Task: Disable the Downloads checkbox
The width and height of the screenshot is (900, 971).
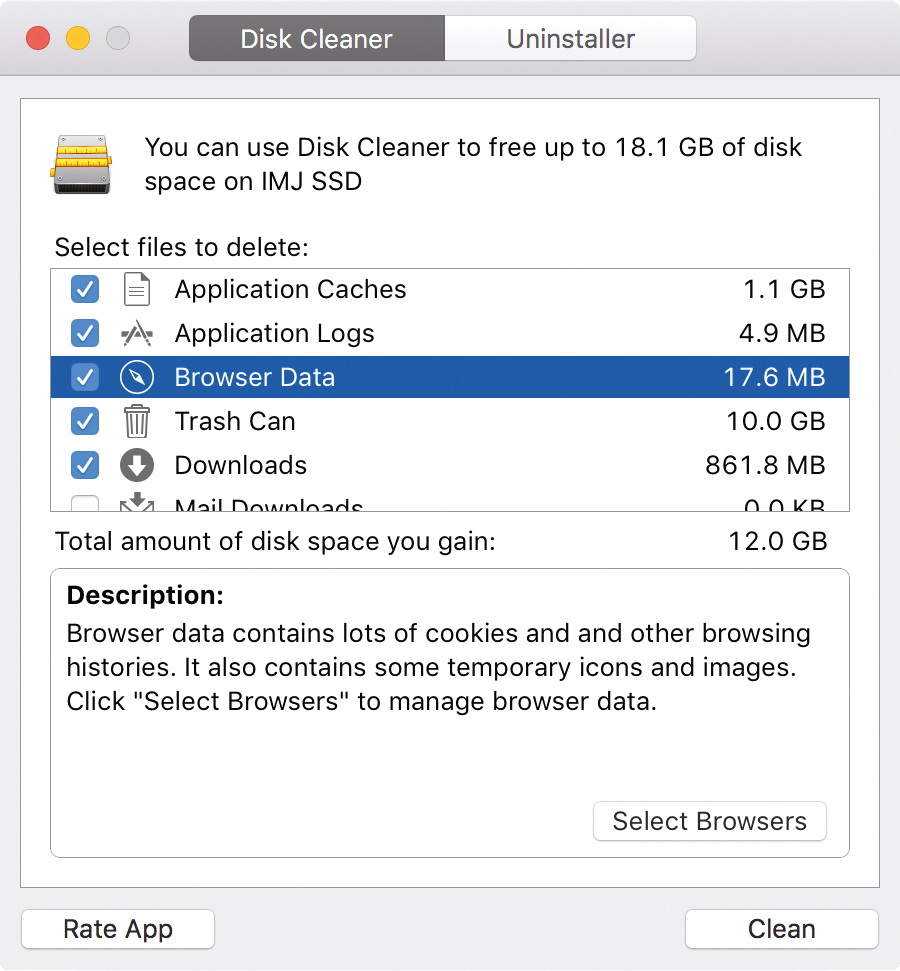Action: tap(85, 466)
